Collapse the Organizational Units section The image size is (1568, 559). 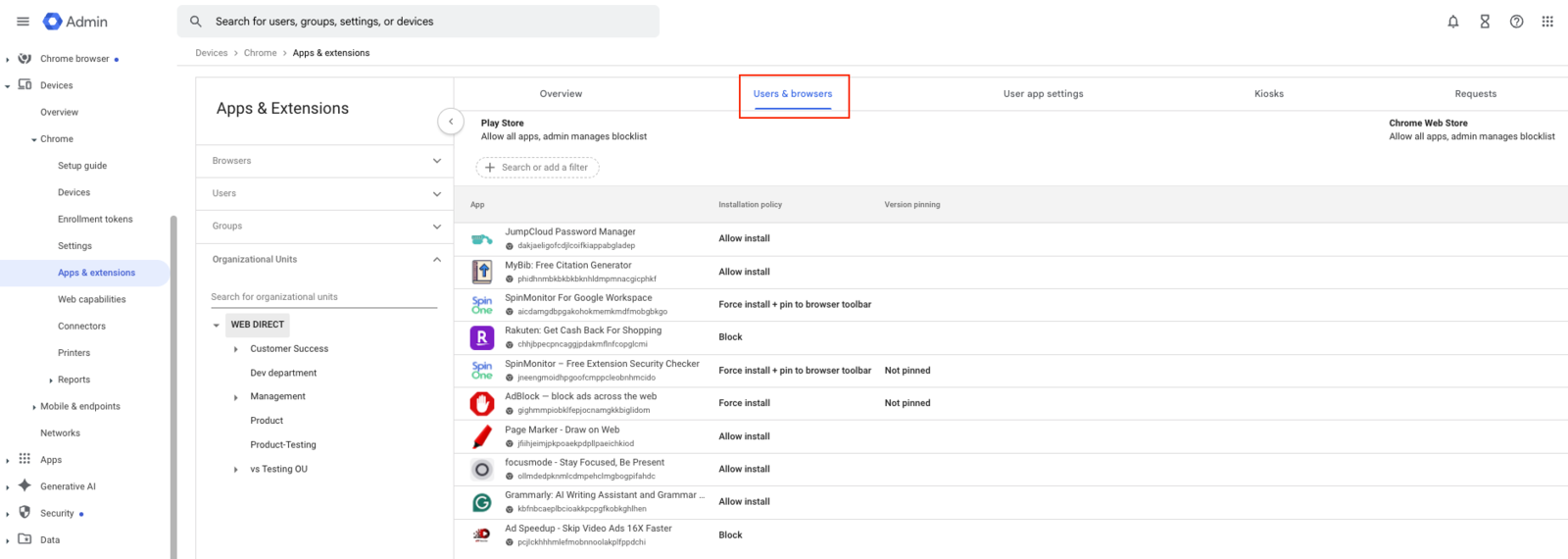click(437, 260)
